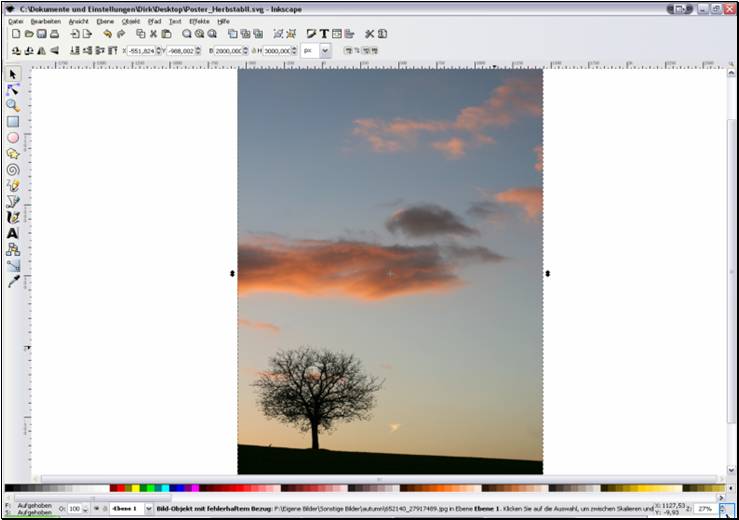The image size is (739, 520).
Task: Select the Selector arrow tool
Action: 13,74
